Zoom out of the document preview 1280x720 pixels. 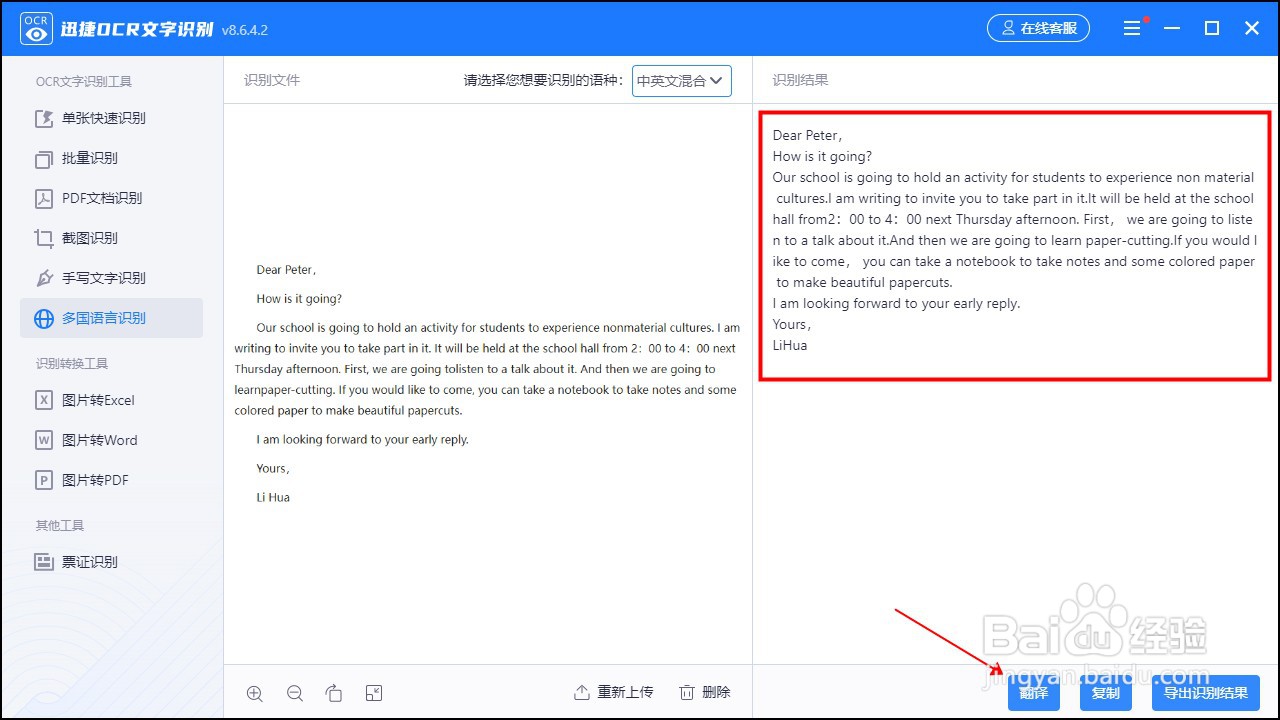tap(294, 692)
